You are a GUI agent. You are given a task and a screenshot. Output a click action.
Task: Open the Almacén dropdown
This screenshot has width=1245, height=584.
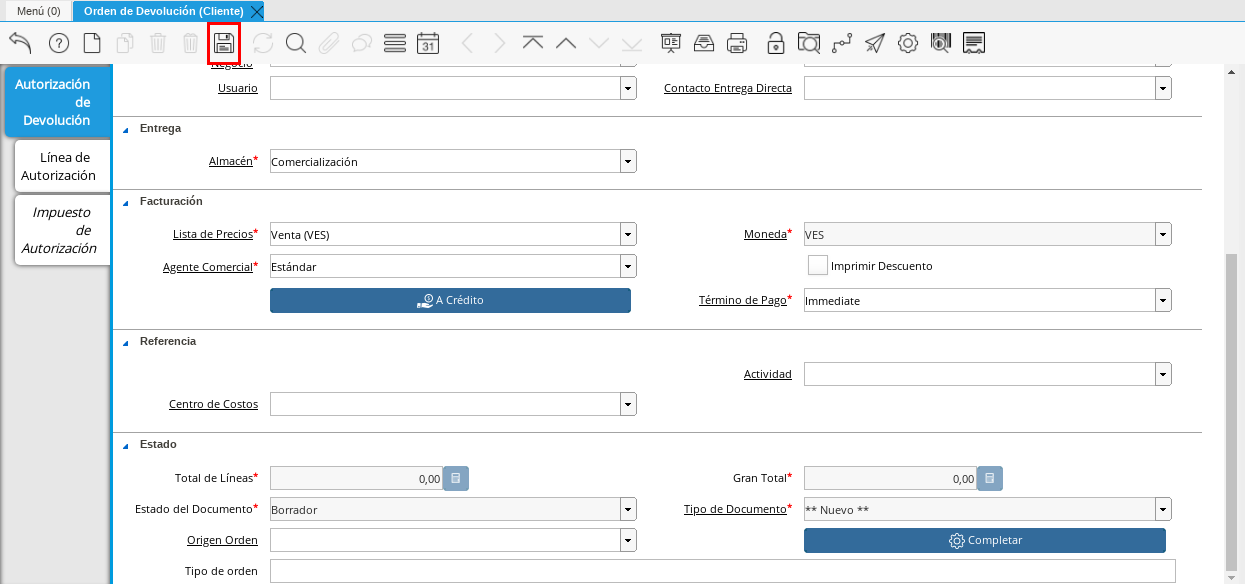tap(628, 161)
